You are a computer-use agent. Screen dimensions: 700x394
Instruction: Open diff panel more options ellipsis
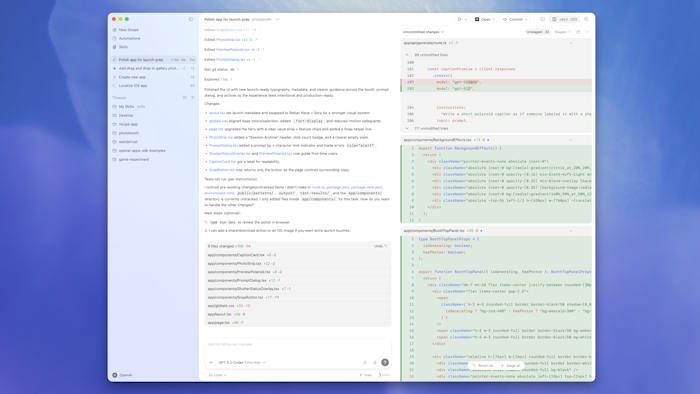point(587,32)
